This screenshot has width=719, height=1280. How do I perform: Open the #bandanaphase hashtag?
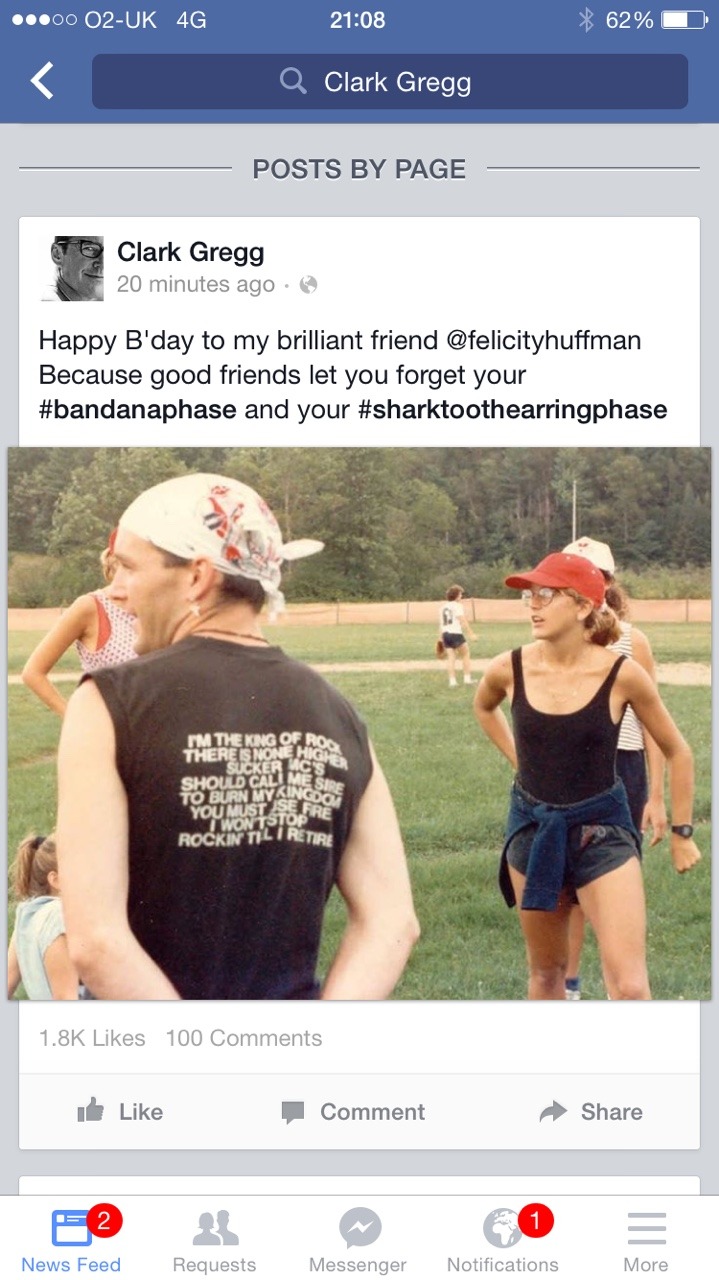tap(138, 409)
